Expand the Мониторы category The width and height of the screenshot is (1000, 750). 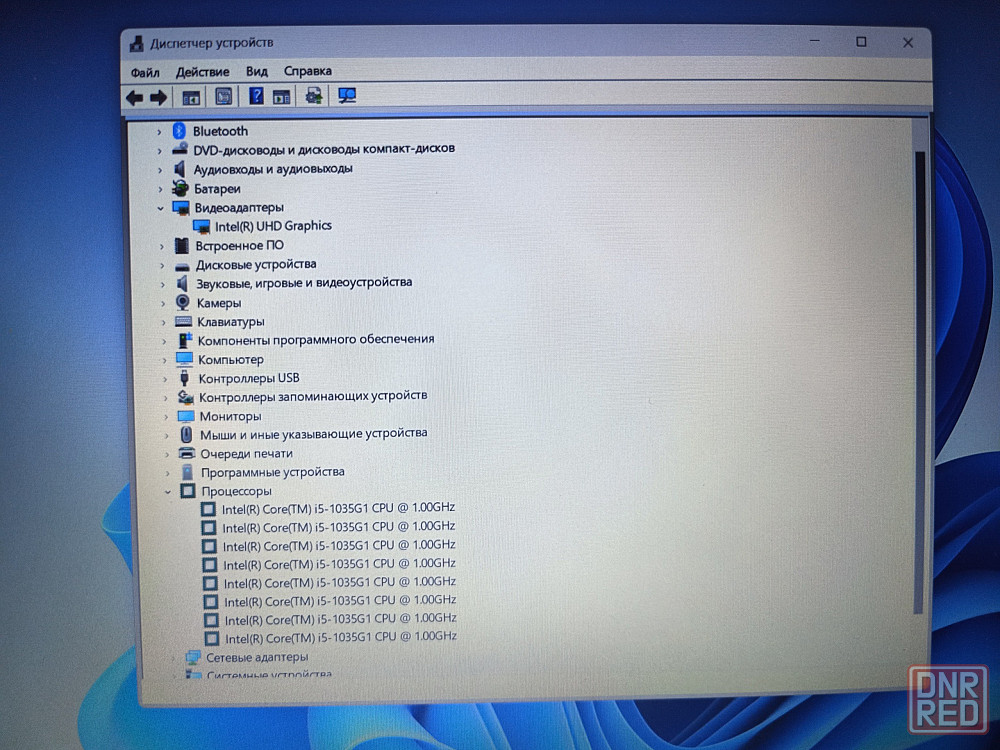[x=166, y=417]
